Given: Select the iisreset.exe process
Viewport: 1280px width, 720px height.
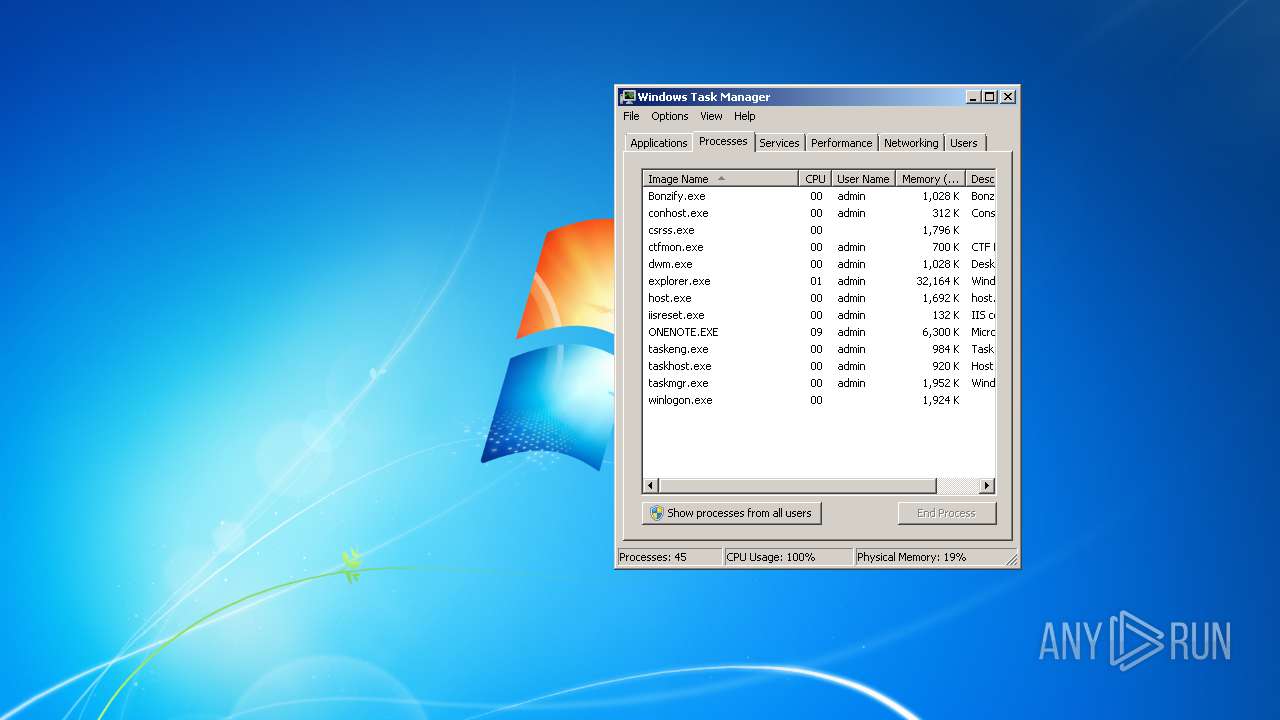Looking at the screenshot, I should click(x=819, y=315).
